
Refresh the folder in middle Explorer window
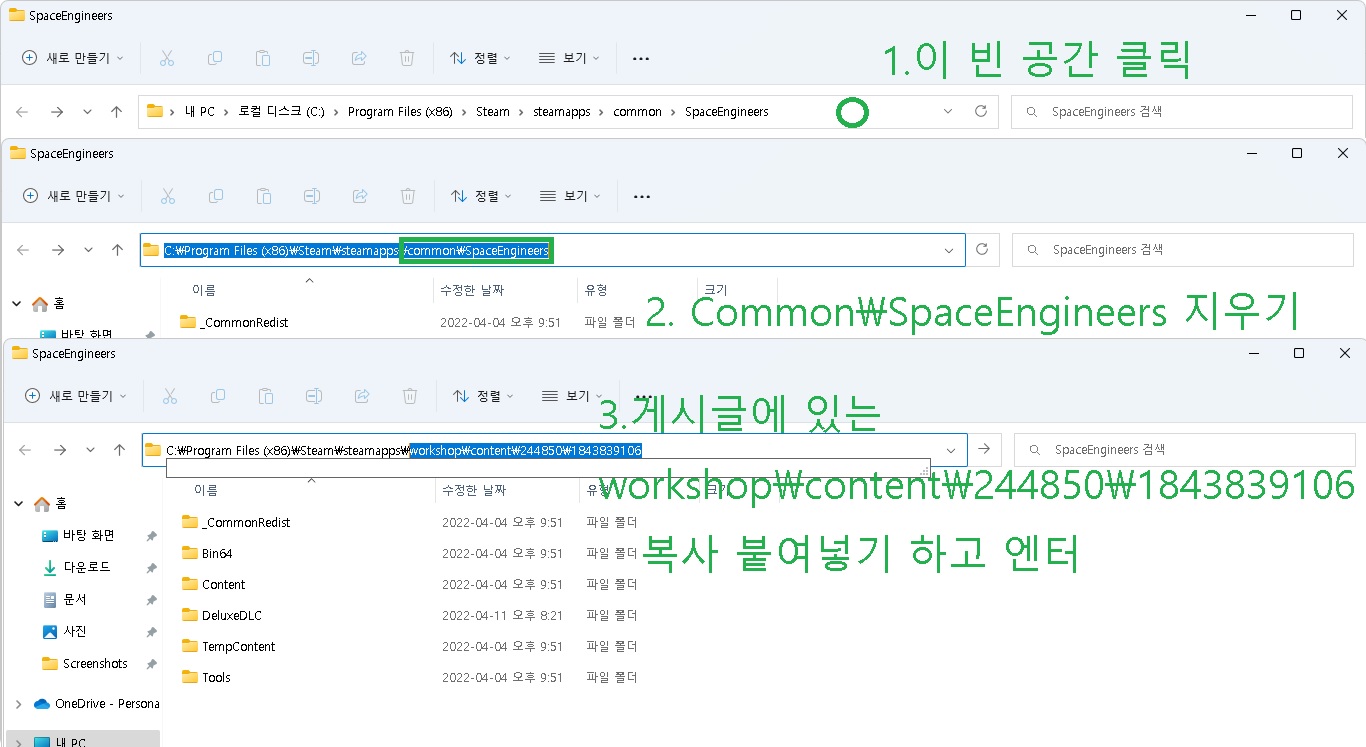coord(982,250)
